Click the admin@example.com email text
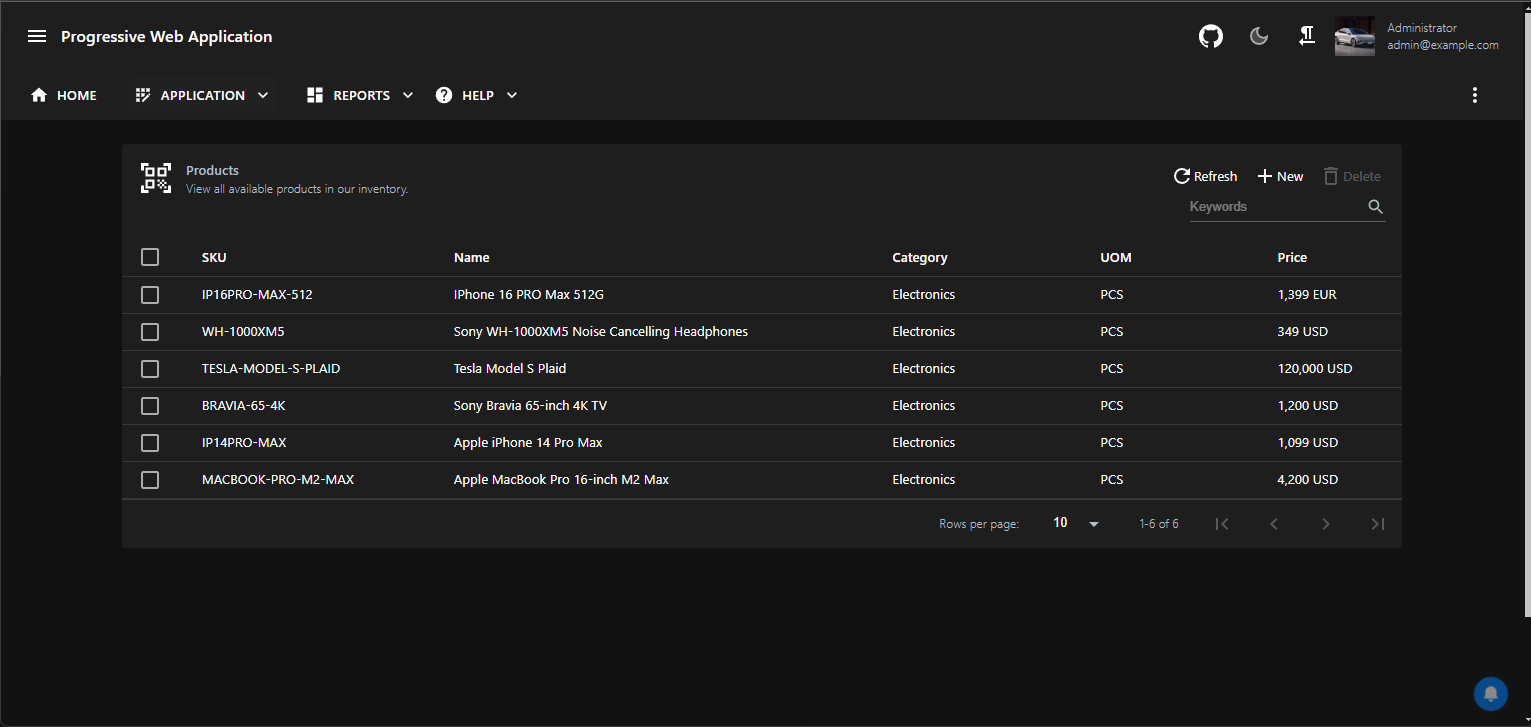This screenshot has width=1531, height=727. click(x=1443, y=45)
